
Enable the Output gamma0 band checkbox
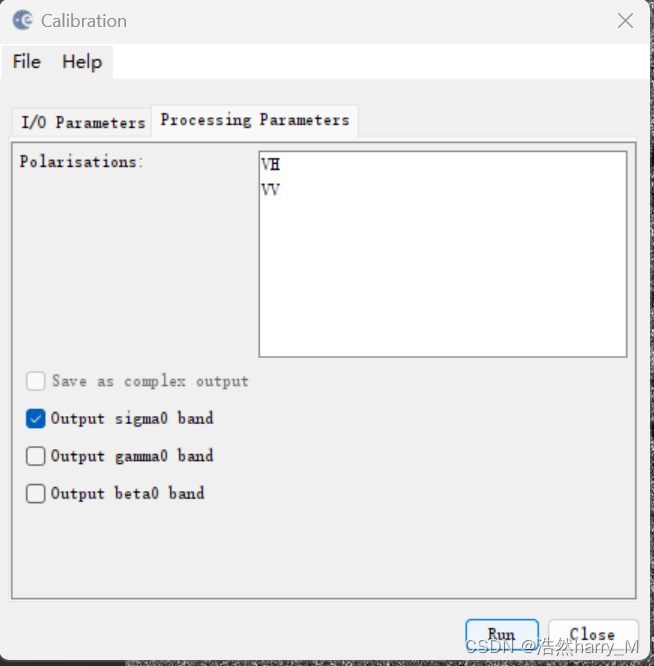pyautogui.click(x=36, y=456)
